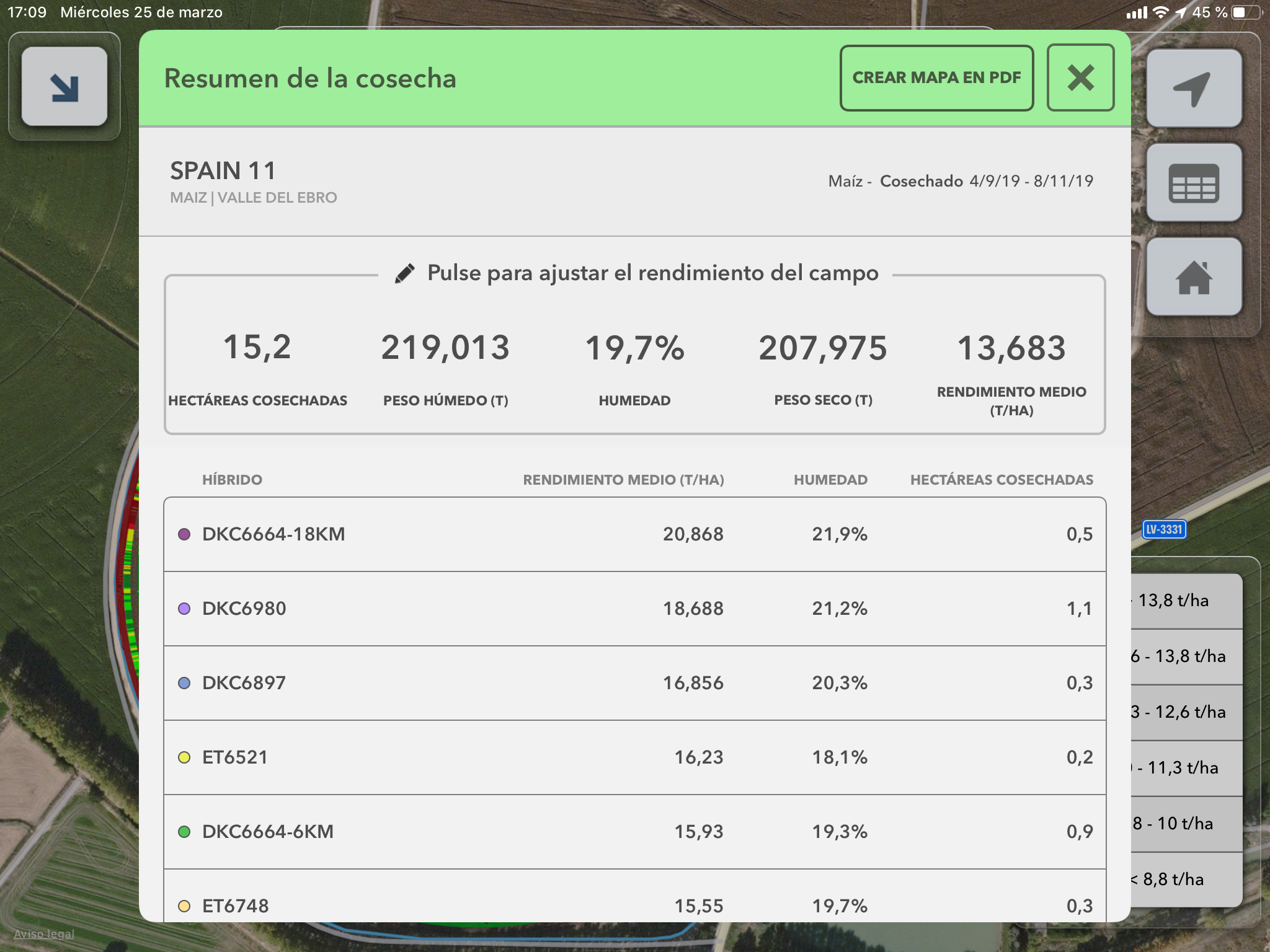Tap legend entry '< 8,8 t/ha'
1270x952 pixels.
pos(1186,879)
